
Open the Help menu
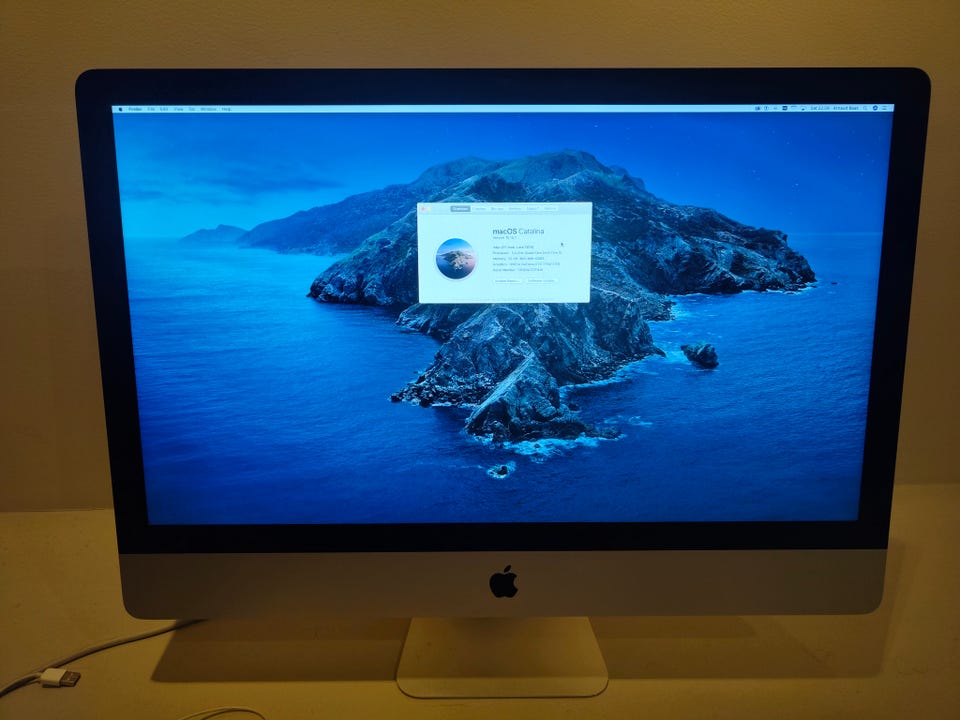point(226,108)
